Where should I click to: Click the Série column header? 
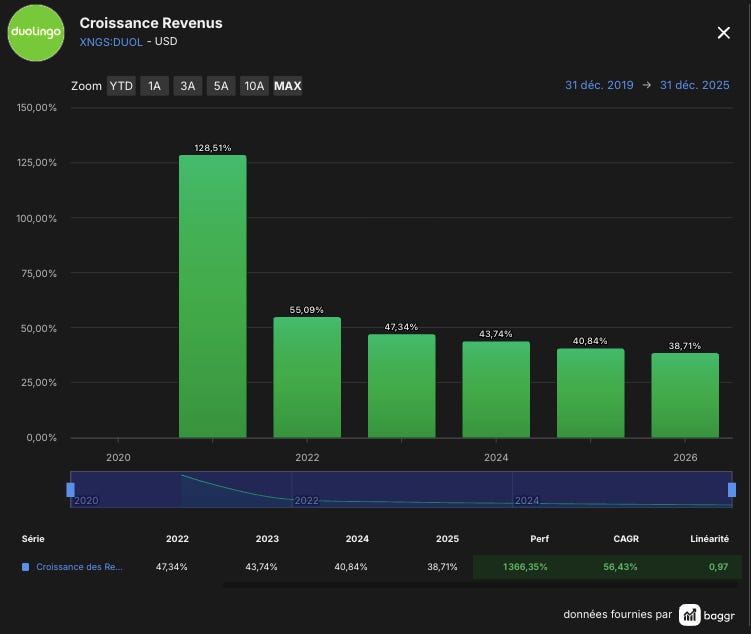coord(33,539)
